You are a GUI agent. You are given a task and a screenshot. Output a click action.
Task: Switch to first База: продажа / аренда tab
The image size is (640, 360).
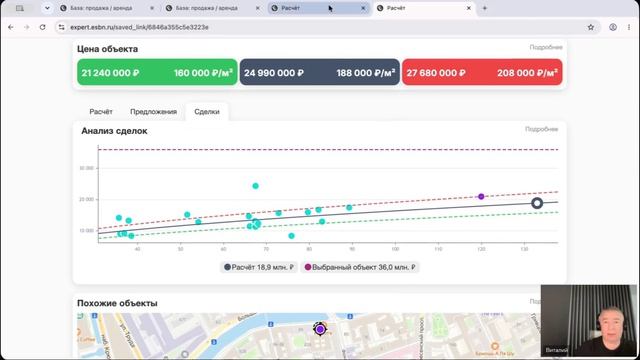pos(107,8)
